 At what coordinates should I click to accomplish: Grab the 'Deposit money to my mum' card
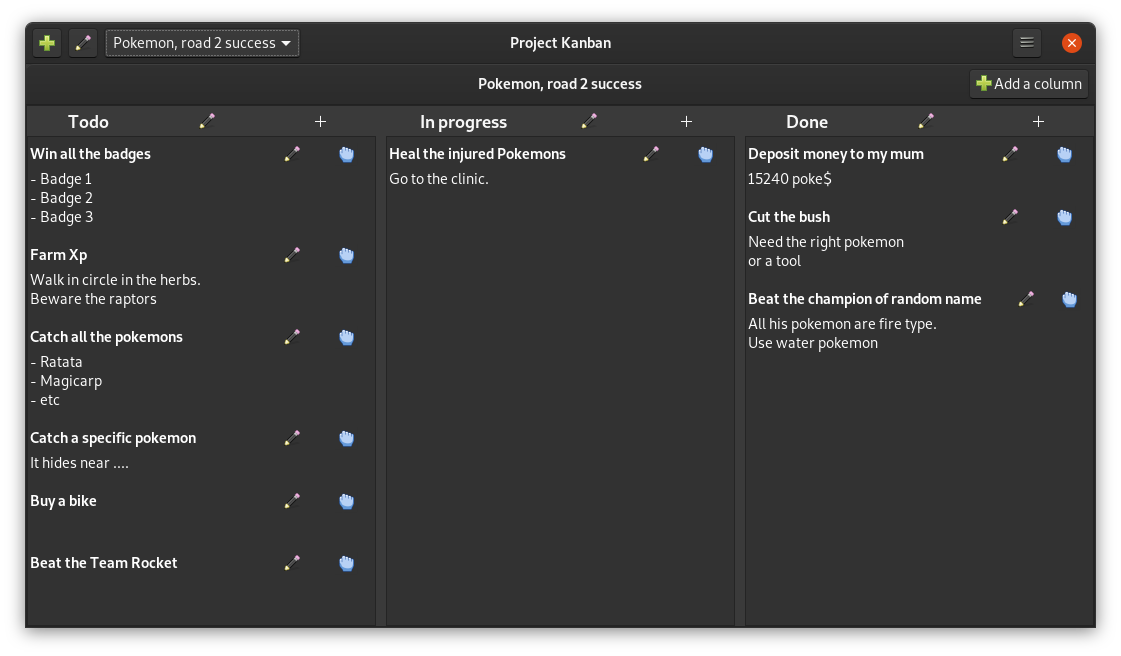point(1064,154)
